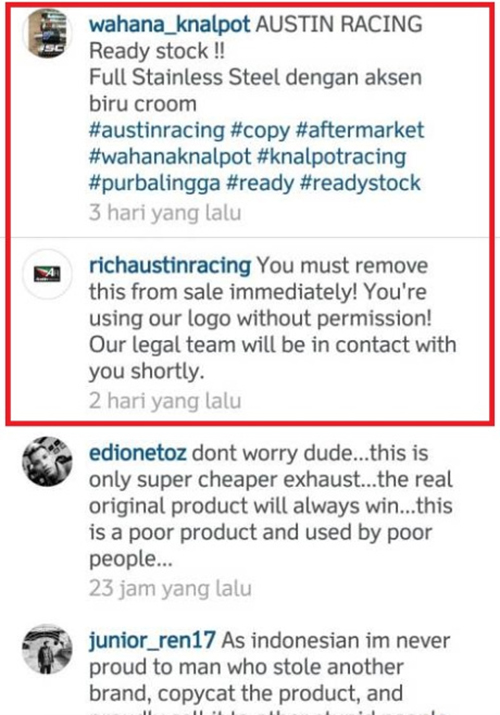
Task: Open junior_ren17 avatar image
Action: point(47,649)
